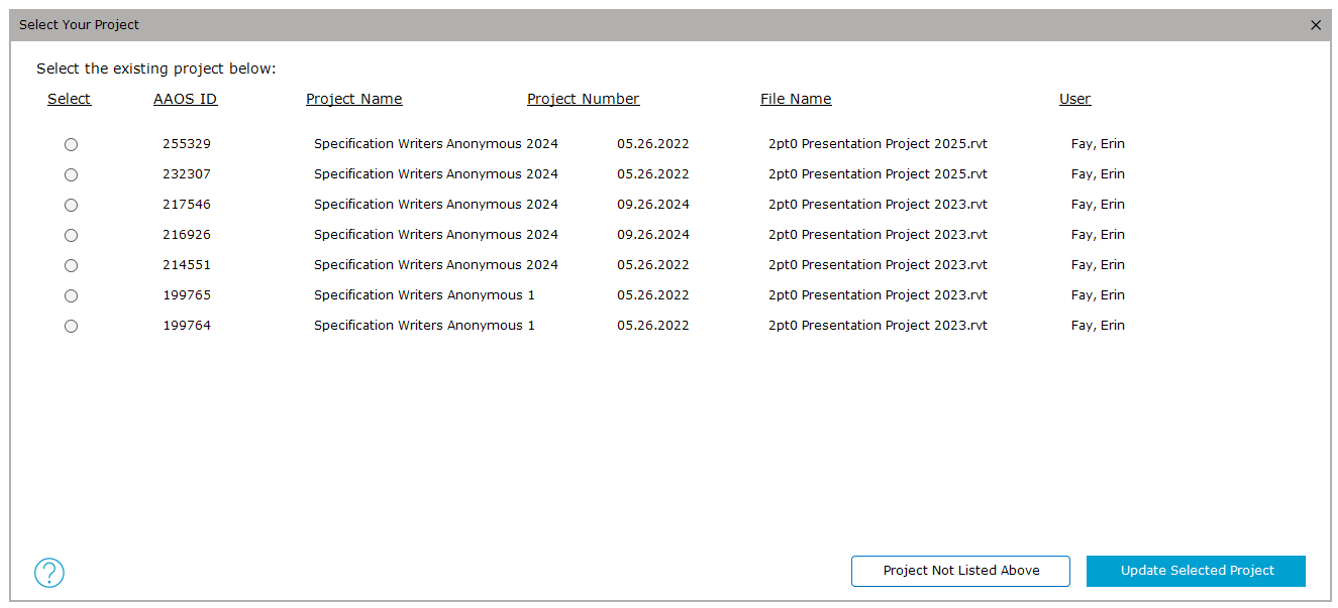Screen dimensions: 1338x608
Task: Click file name 2023.rvt in row 216926
Action: pos(878,235)
